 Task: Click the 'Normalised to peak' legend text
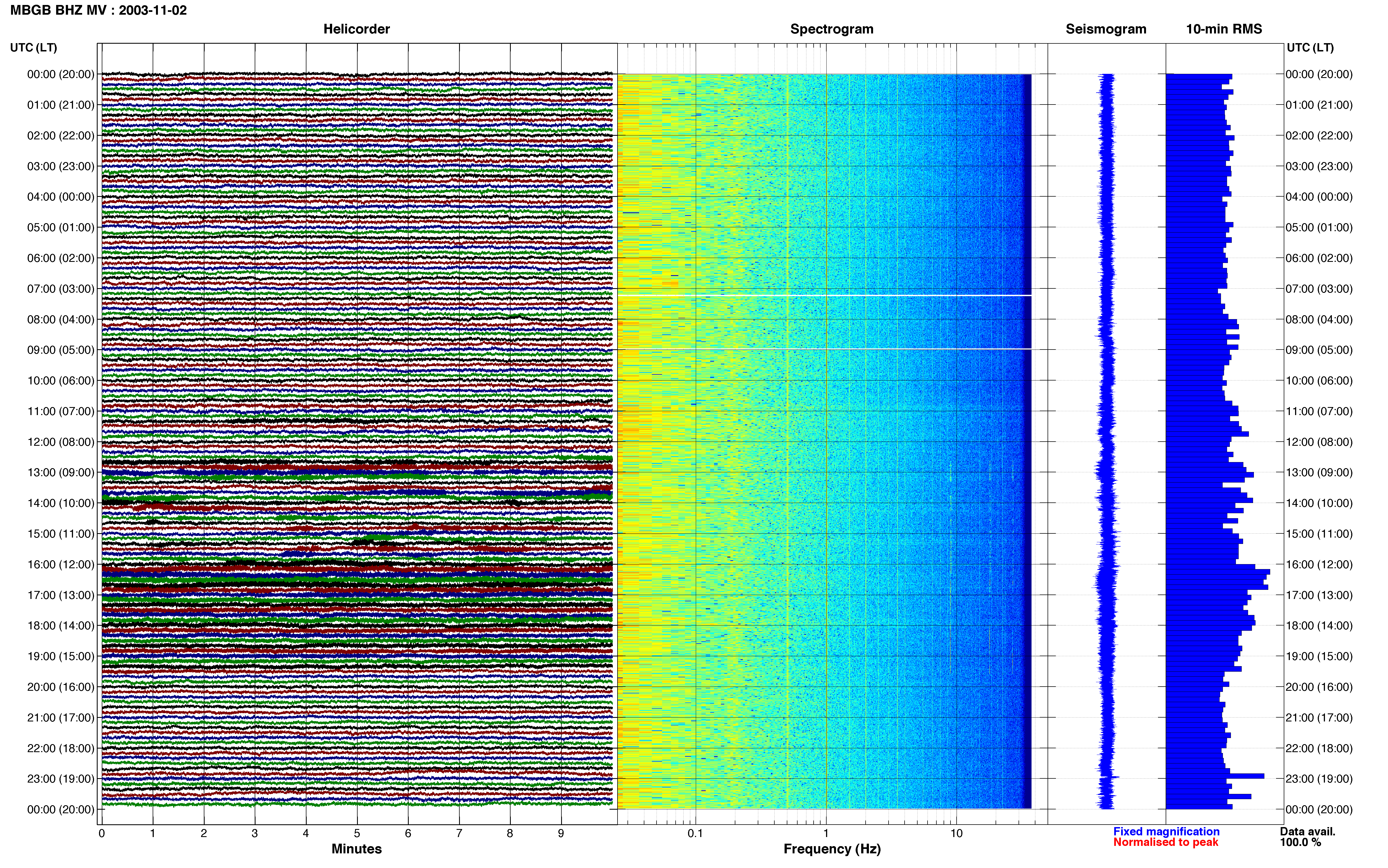point(1165,842)
